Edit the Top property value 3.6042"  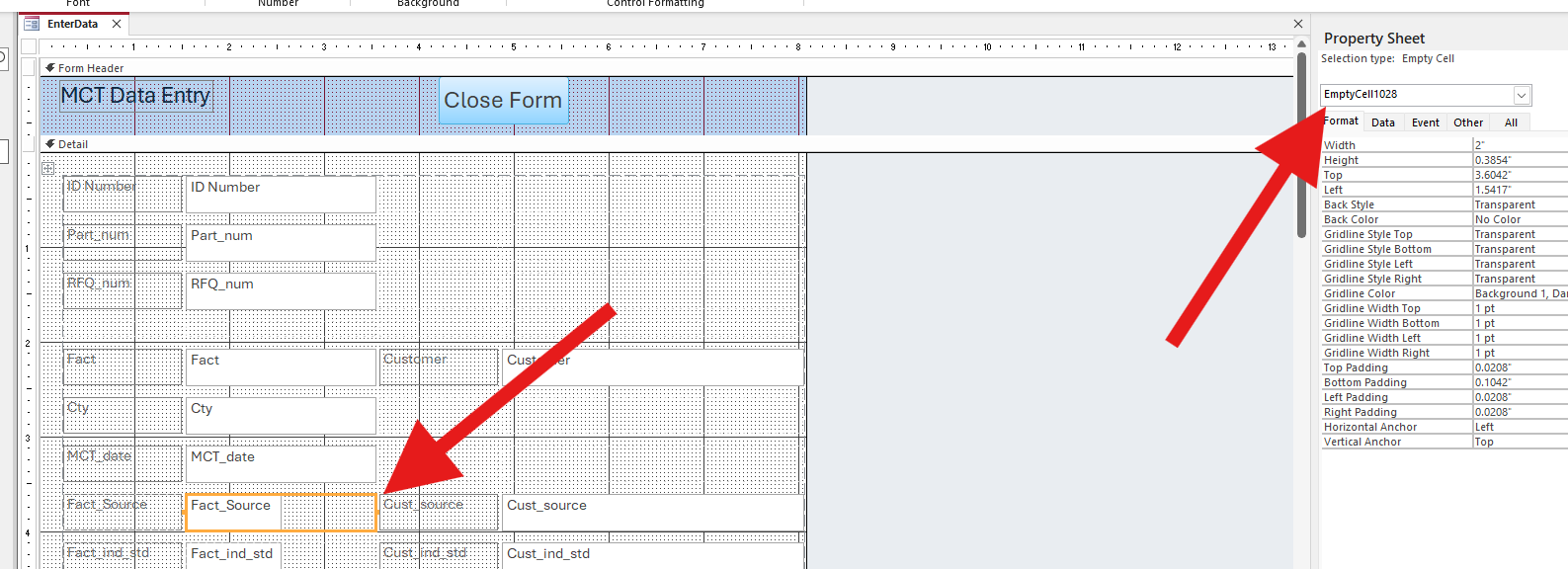[1520, 175]
